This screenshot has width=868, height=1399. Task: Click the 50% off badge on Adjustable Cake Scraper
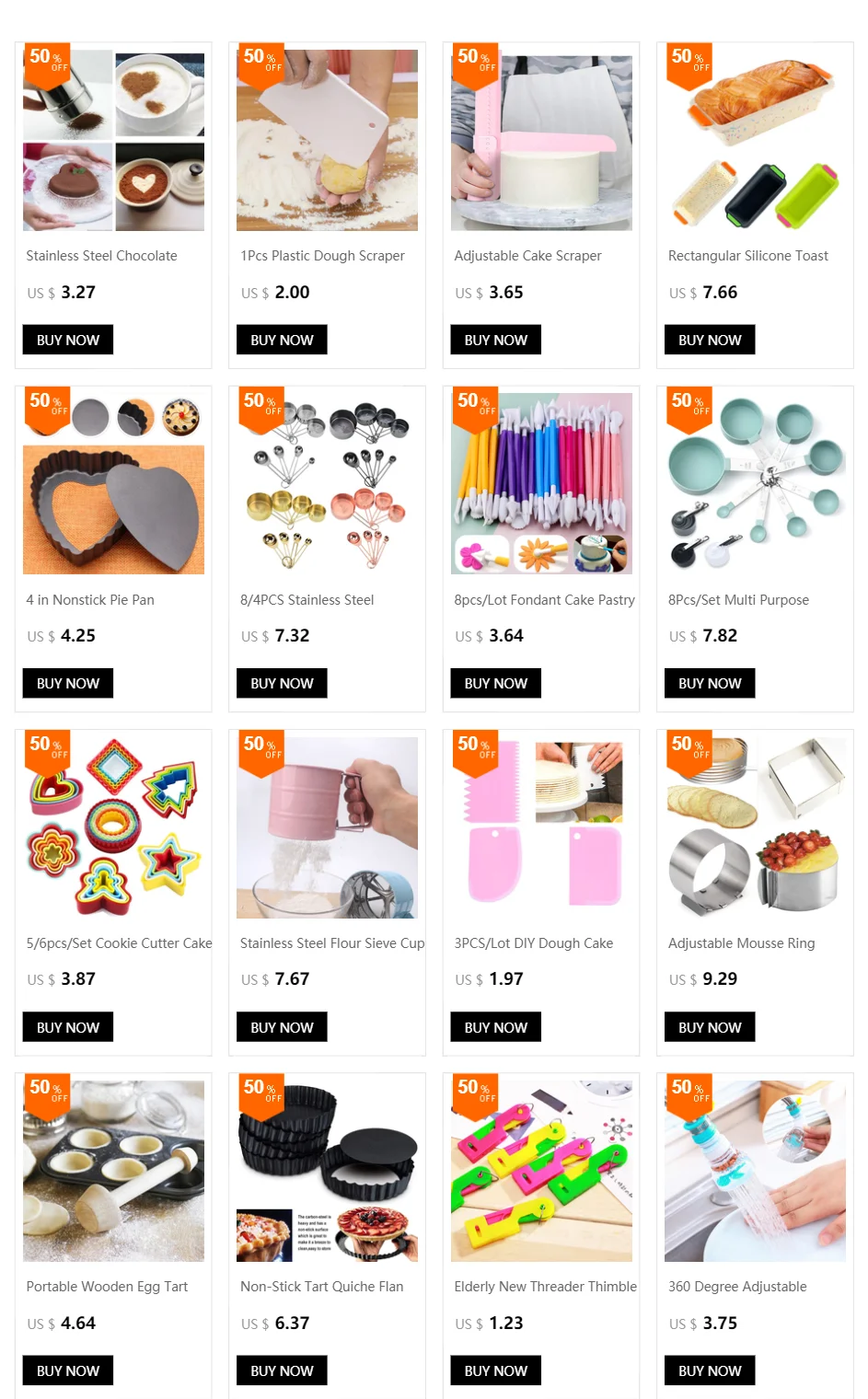[475, 64]
